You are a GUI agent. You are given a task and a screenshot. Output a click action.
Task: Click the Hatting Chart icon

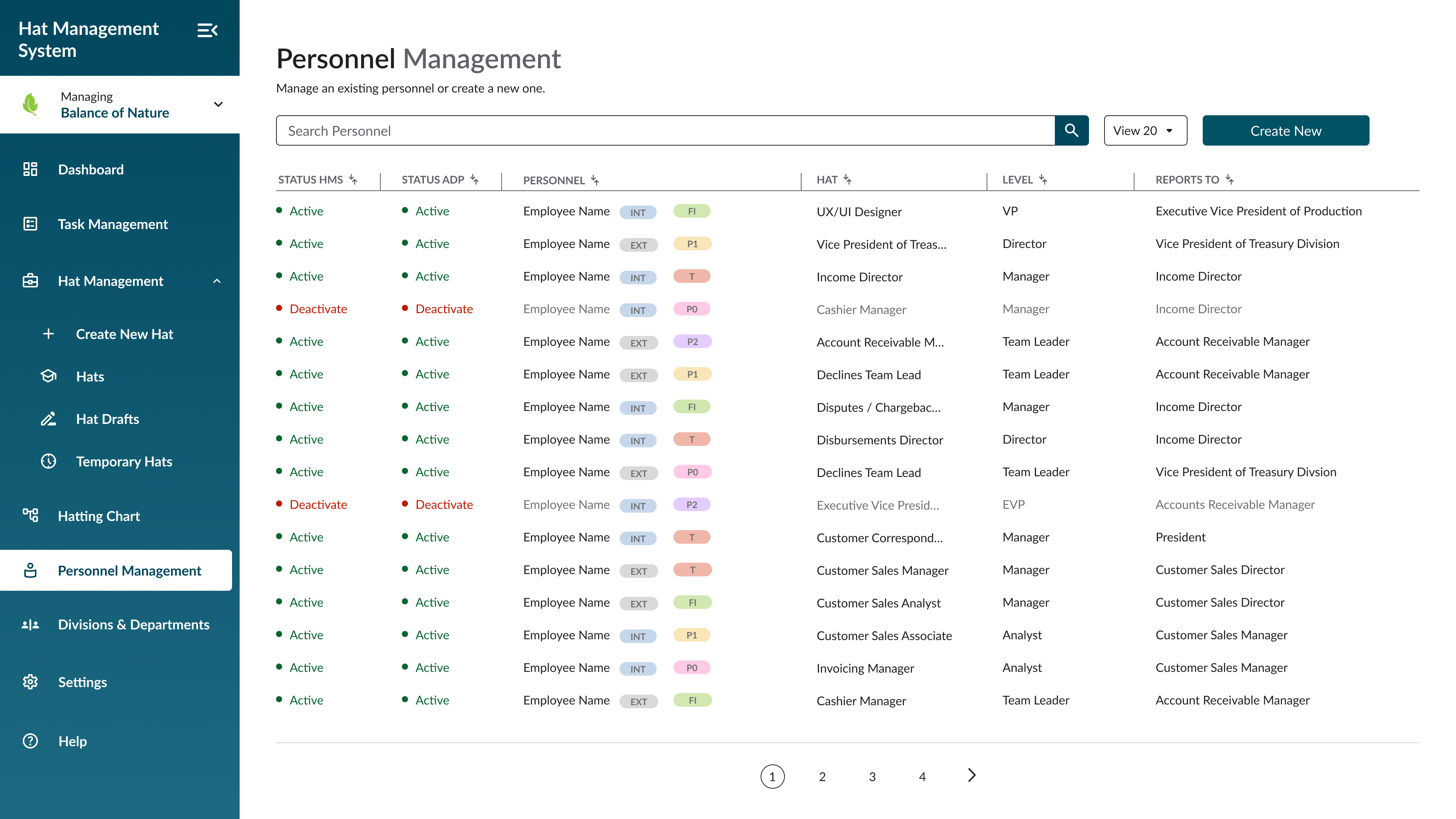pos(30,515)
